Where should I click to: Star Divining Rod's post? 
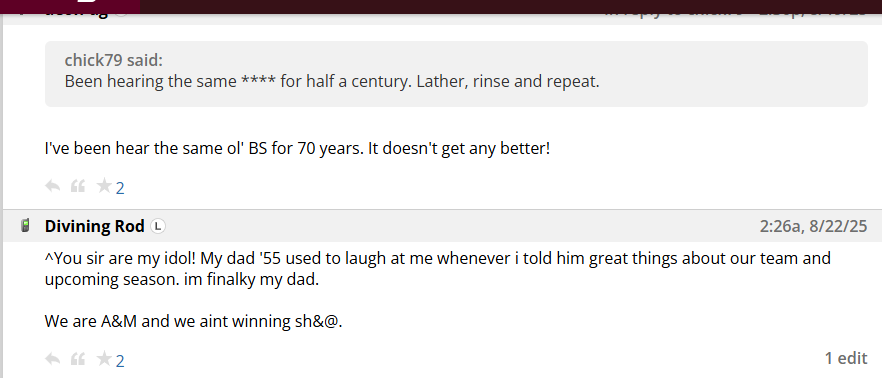(104, 358)
